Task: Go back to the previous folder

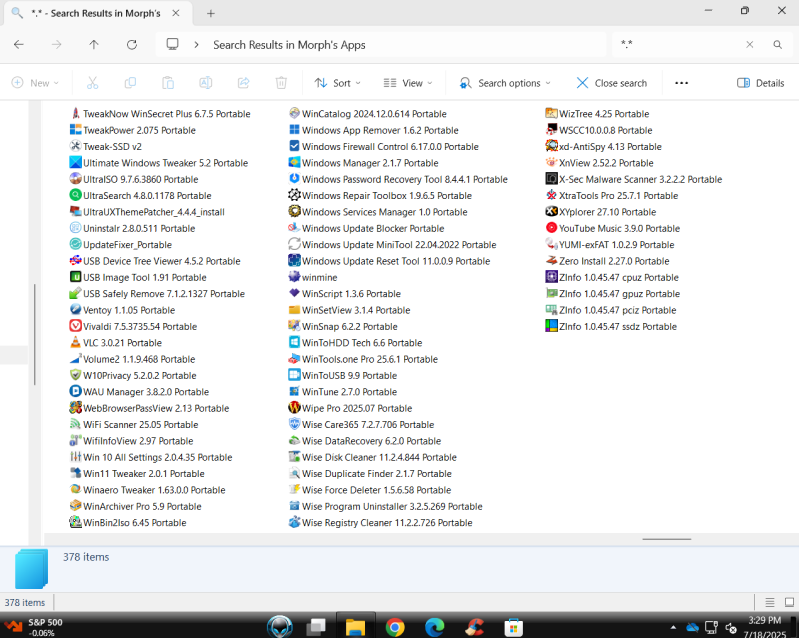Action: click(x=19, y=45)
